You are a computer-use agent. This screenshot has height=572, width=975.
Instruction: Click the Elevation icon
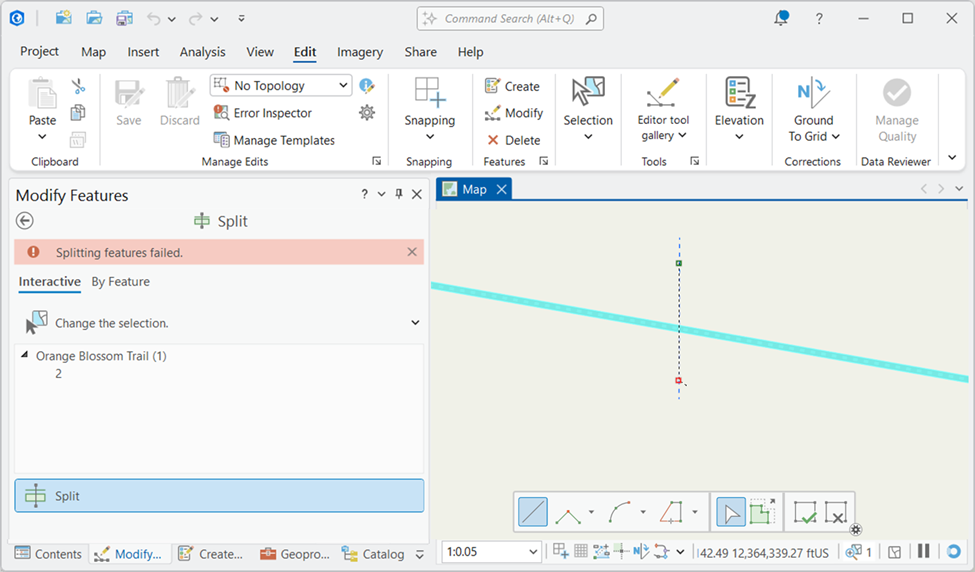[739, 93]
